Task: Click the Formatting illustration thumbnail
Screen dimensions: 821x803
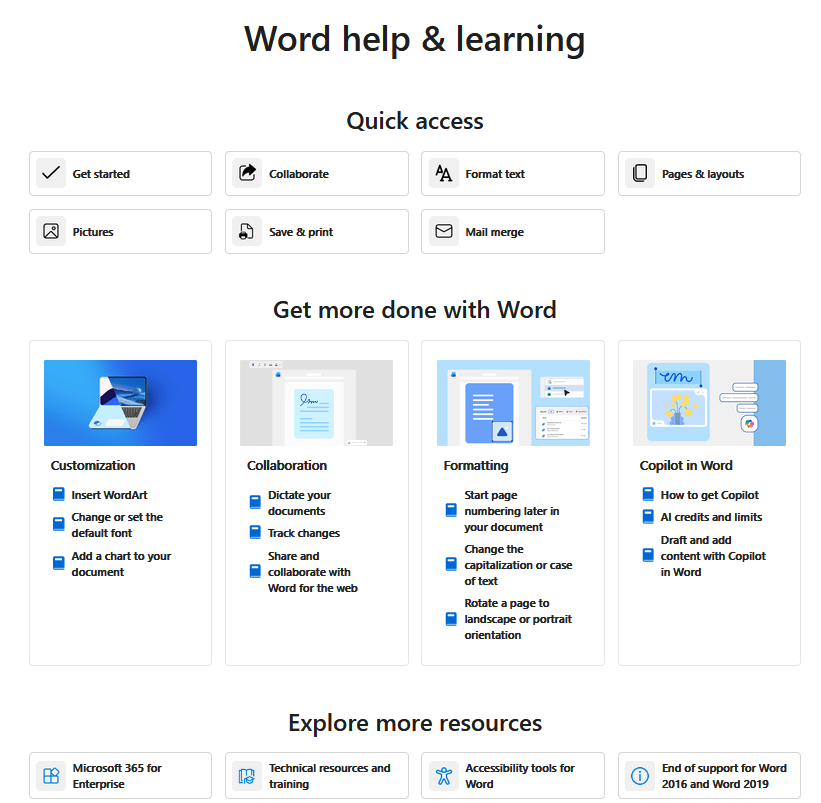Action: [513, 403]
